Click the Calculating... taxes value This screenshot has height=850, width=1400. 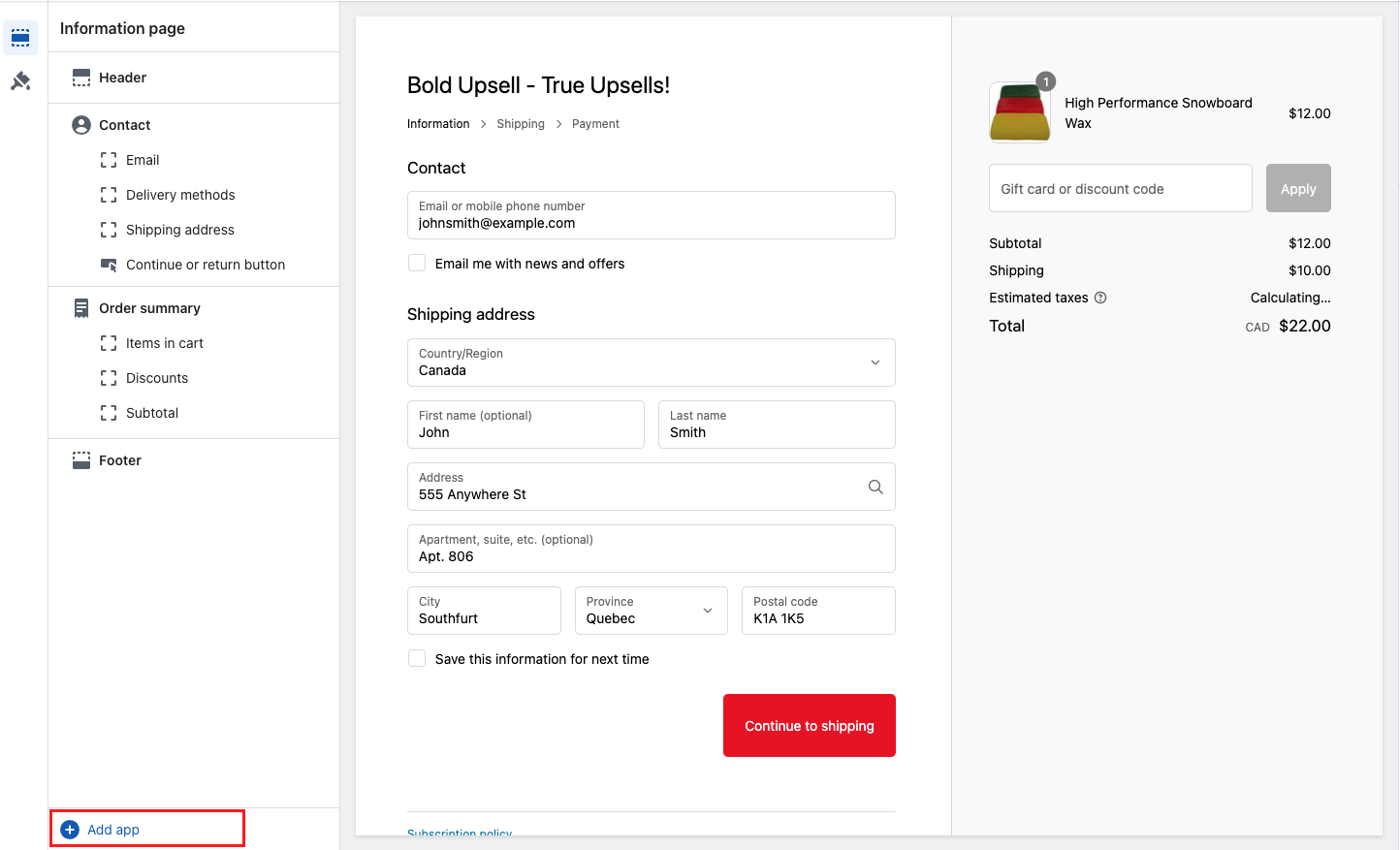[x=1290, y=298]
